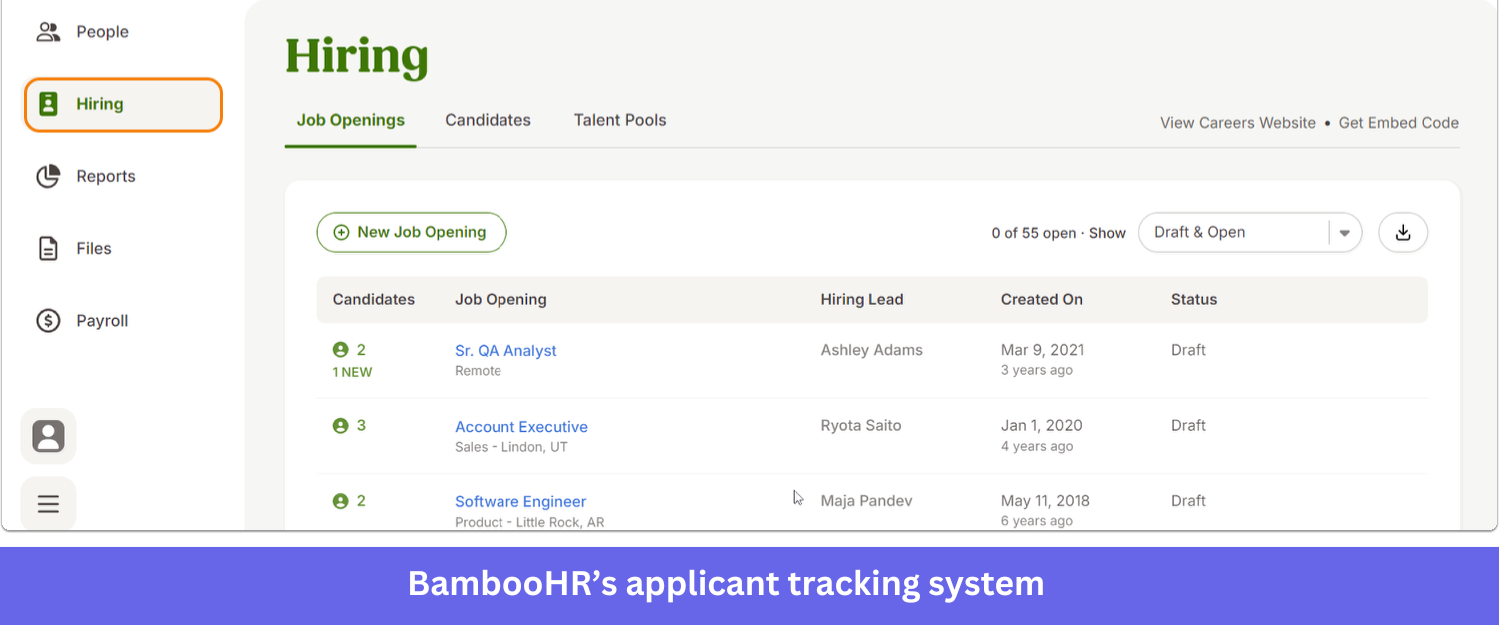Open the People section in sidebar

[82, 32]
